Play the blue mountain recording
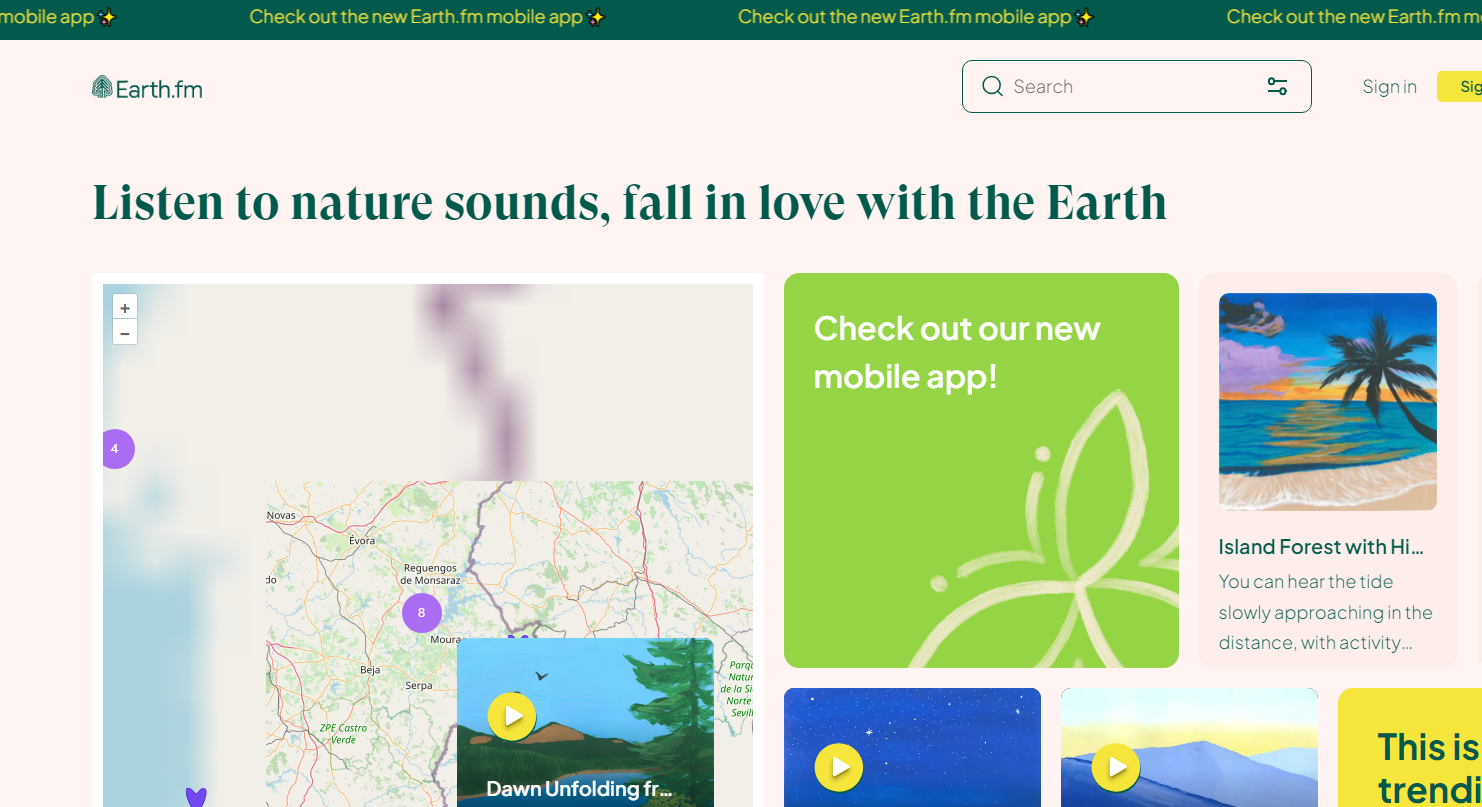This screenshot has height=807, width=1482. point(1116,767)
